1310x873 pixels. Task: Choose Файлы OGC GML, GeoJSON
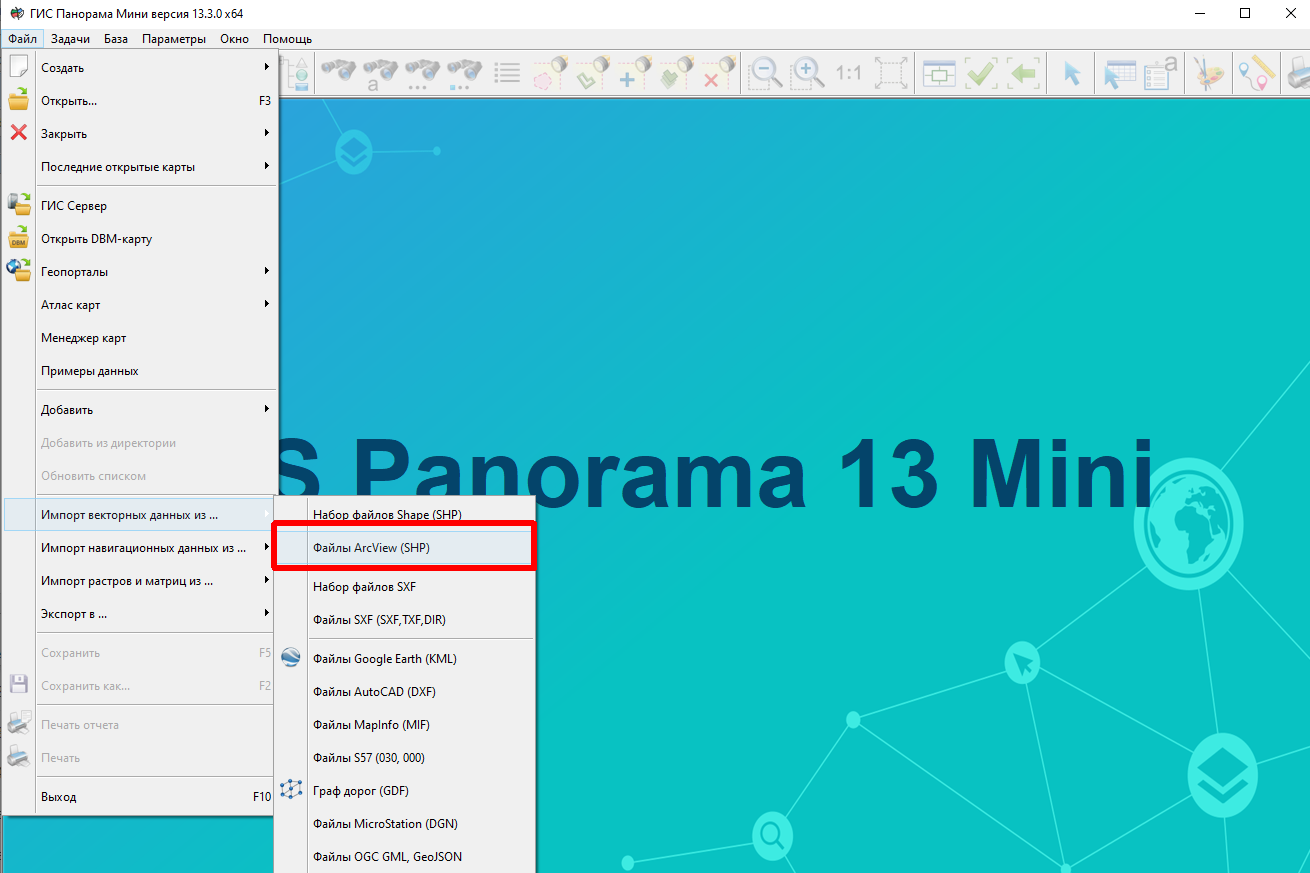click(x=404, y=857)
